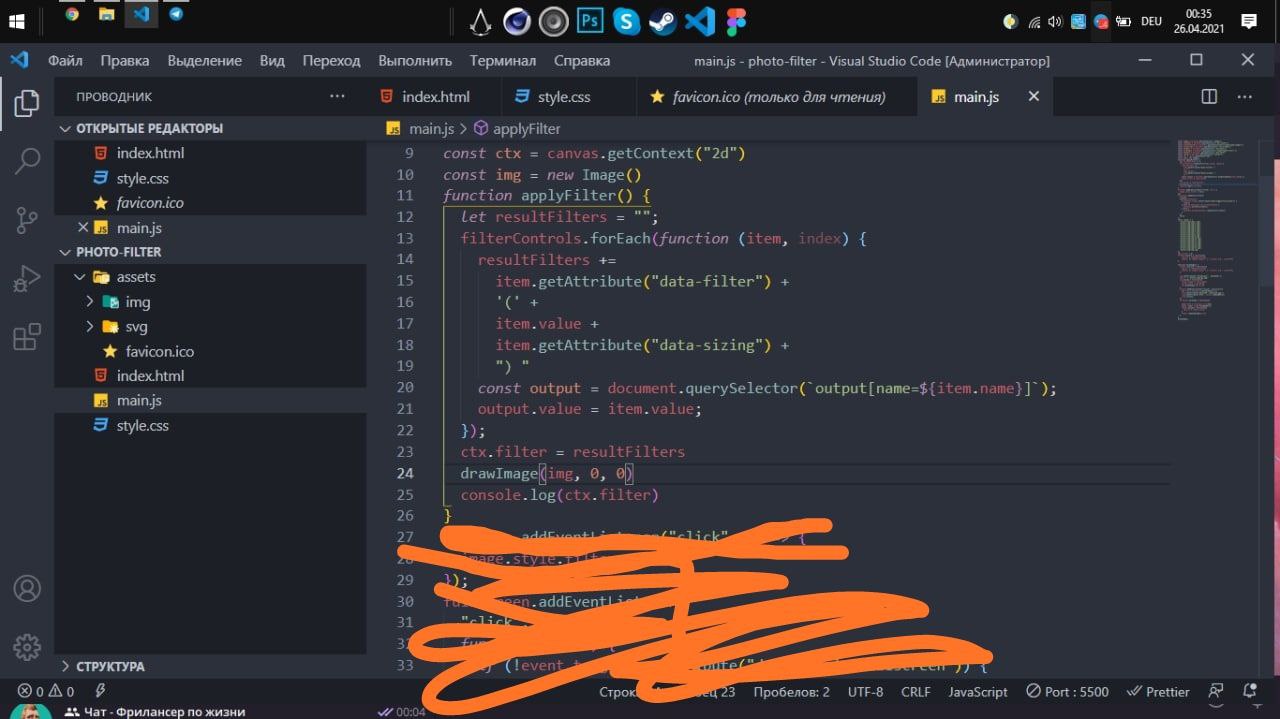Place cursor on drawImage code line
Image resolution: width=1280 pixels, height=719 pixels.
click(x=547, y=473)
